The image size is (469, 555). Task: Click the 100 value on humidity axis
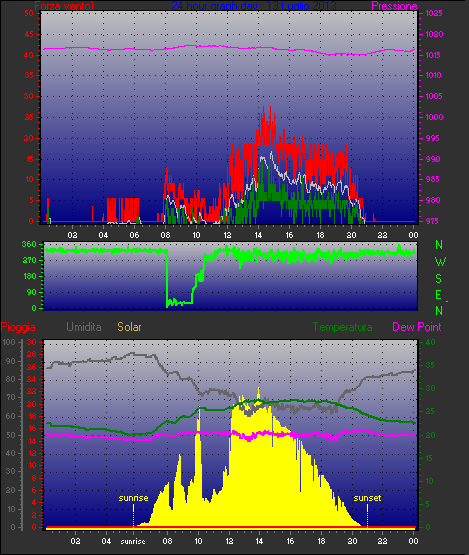point(9,342)
